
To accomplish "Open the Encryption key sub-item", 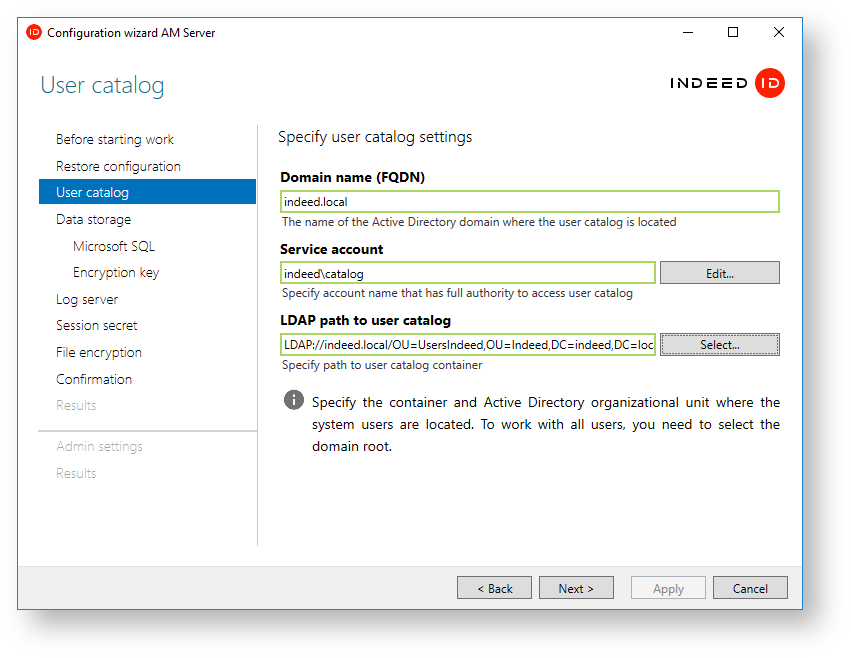I will (x=116, y=272).
